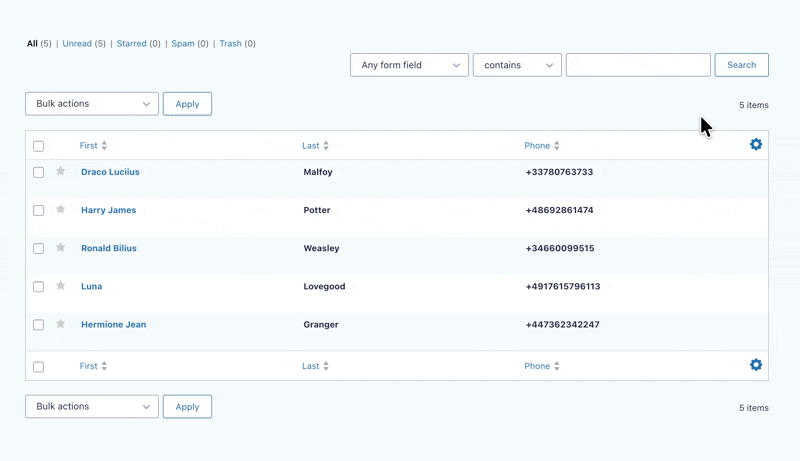
Task: Sort by the Phone column header arrows
Action: point(557,146)
